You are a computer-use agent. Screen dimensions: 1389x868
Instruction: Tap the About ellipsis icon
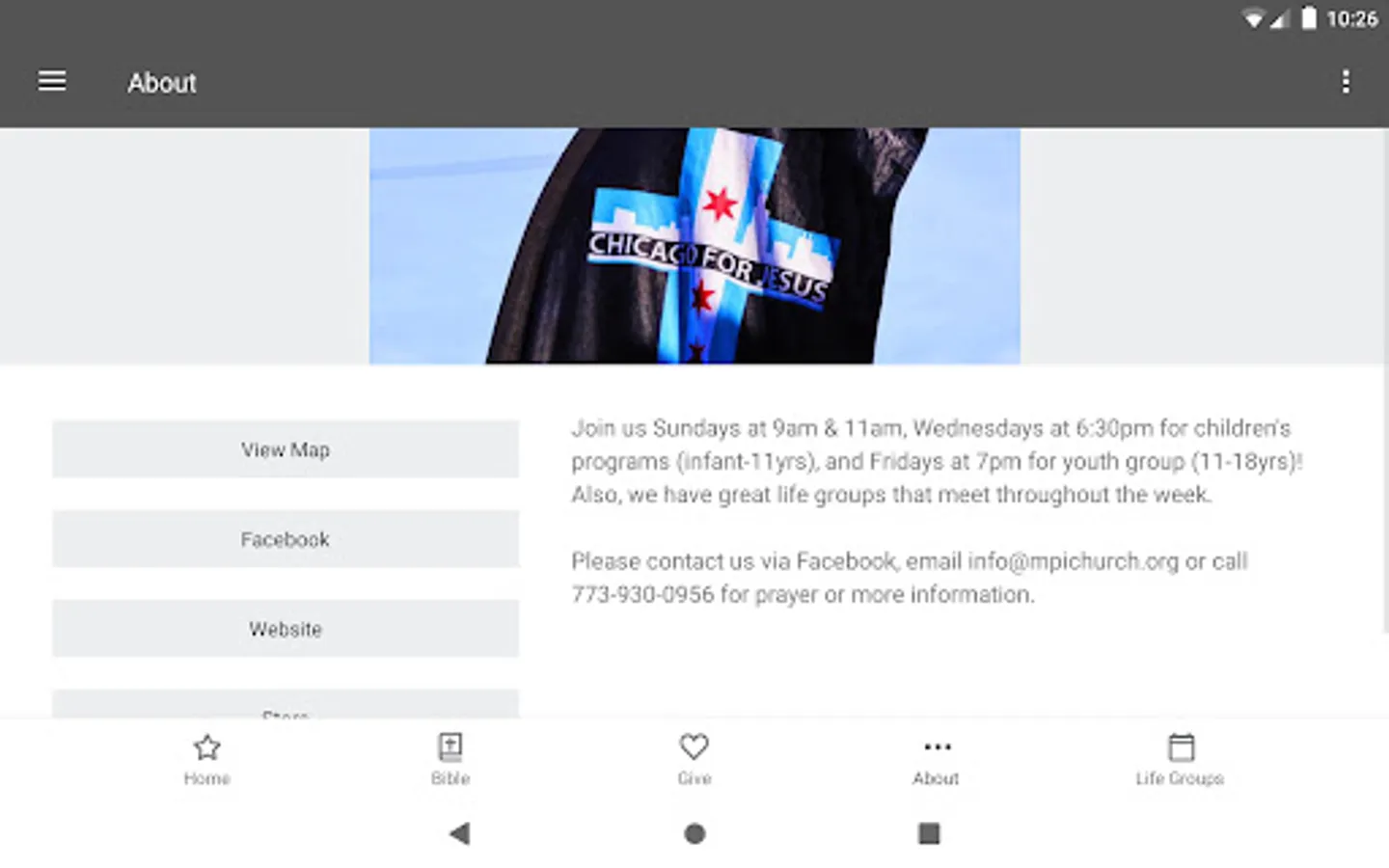(x=937, y=746)
